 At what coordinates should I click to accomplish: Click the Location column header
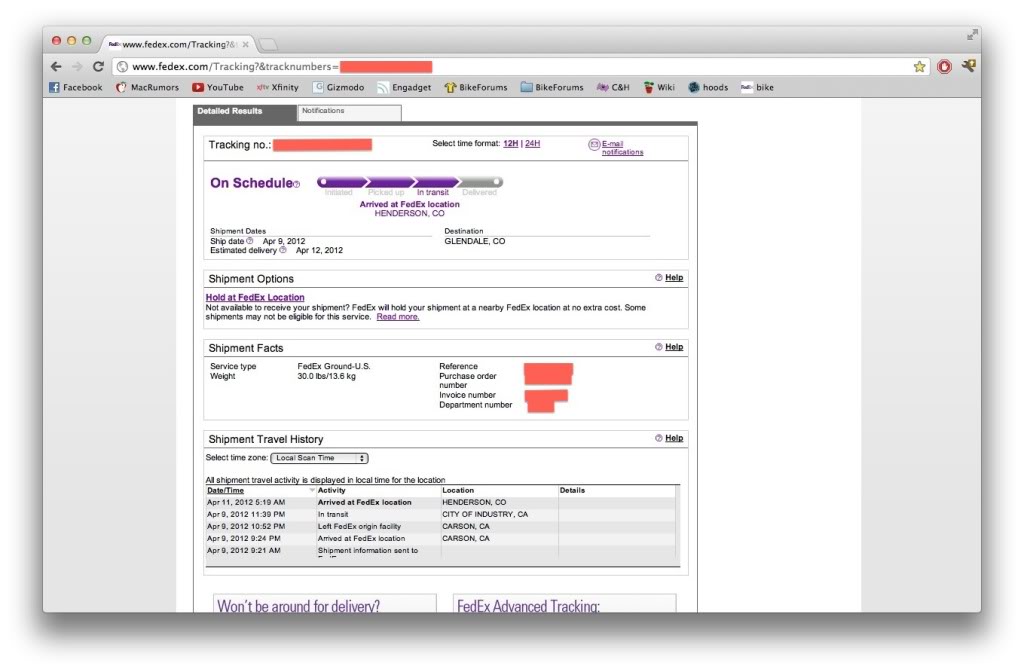point(458,490)
